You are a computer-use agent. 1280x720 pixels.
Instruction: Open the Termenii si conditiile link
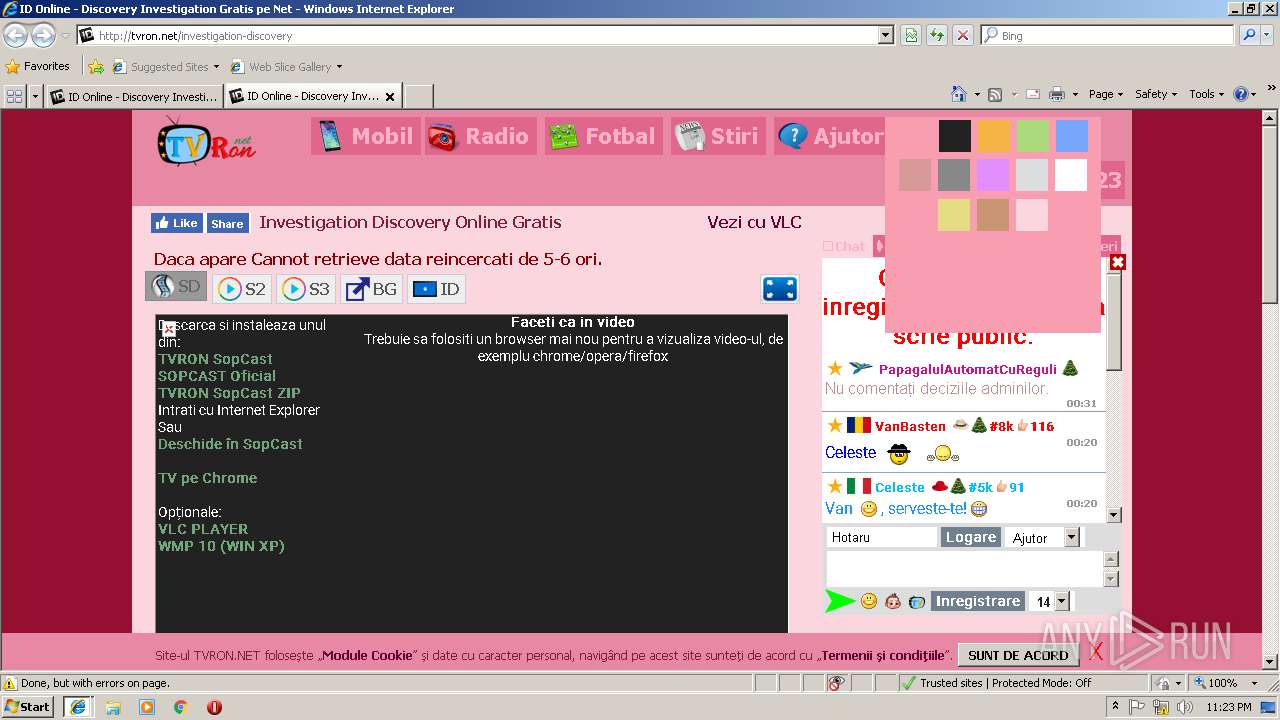[883, 655]
